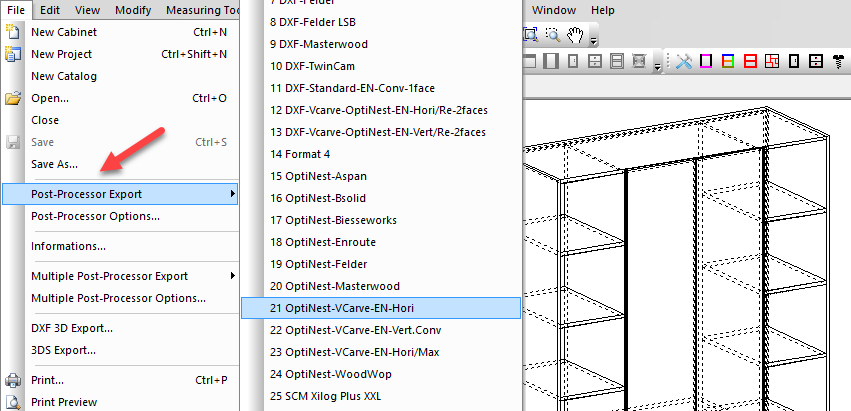Screen dimensions: 851x411
Task: Click Close in the File menu
Action: (120, 120)
